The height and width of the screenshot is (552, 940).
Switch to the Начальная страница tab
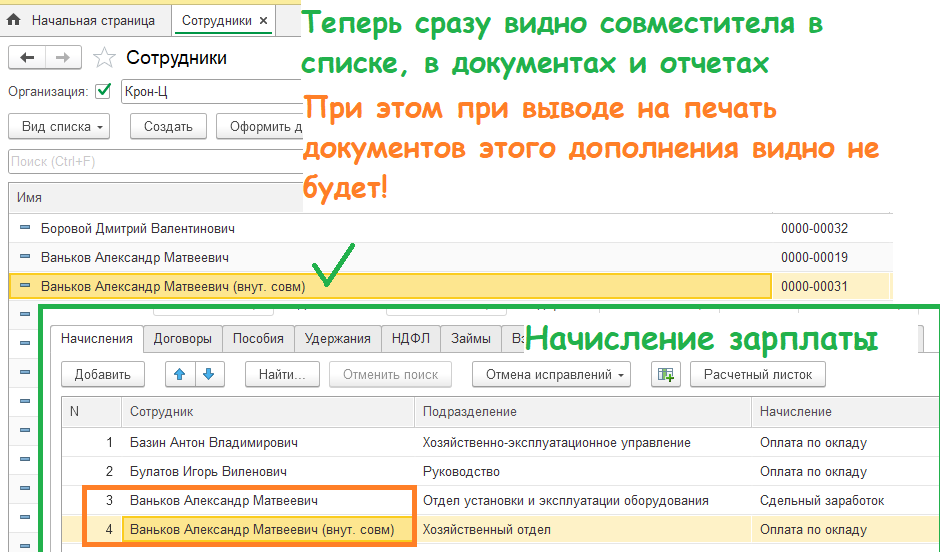tap(86, 20)
